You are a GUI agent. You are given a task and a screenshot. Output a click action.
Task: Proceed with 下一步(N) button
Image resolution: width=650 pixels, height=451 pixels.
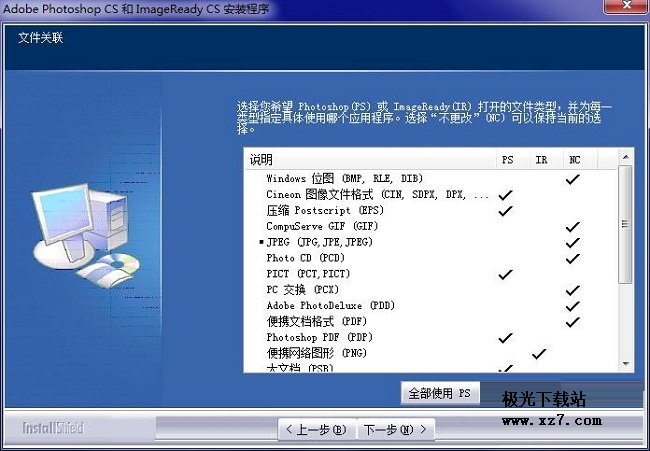point(395,429)
